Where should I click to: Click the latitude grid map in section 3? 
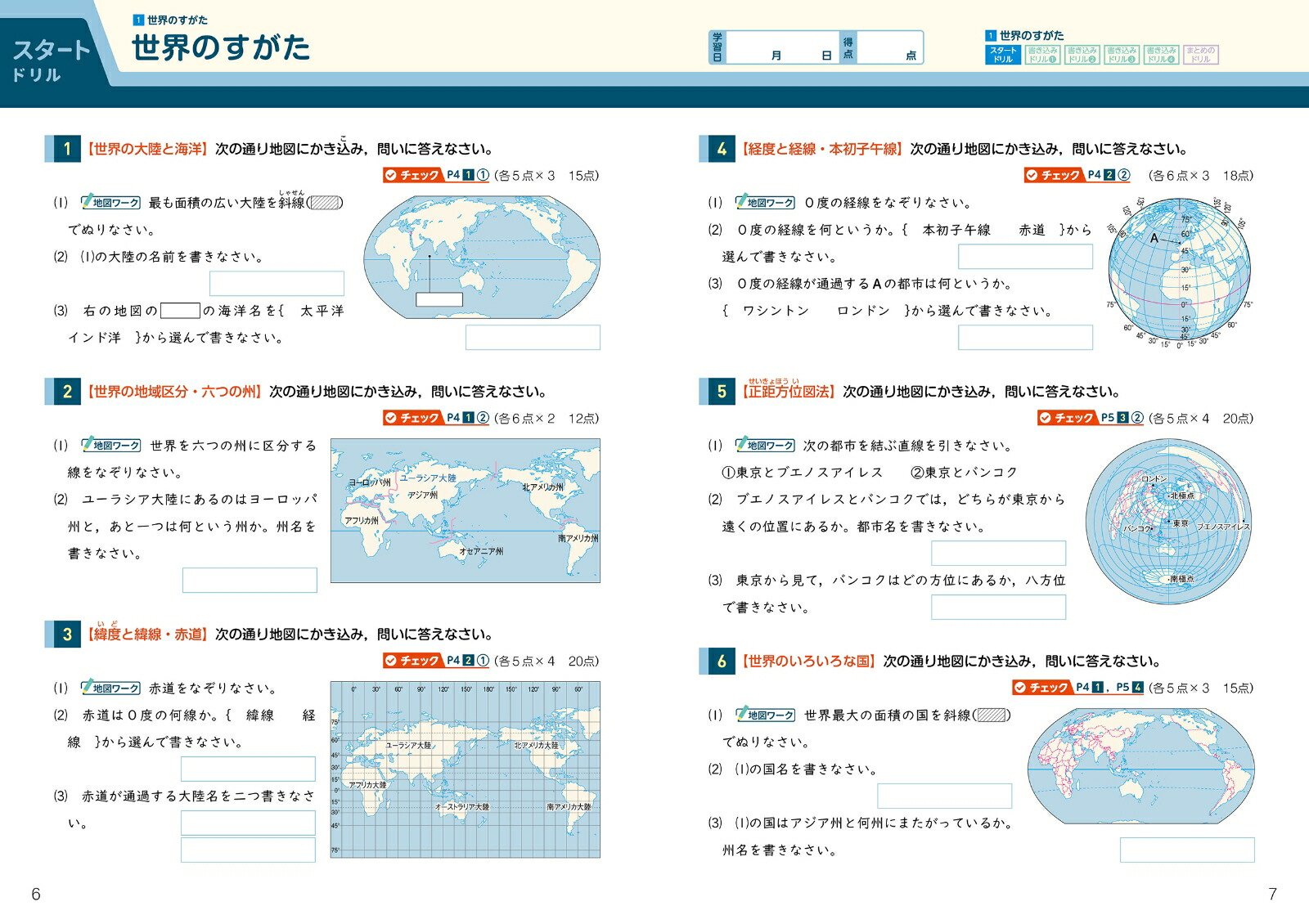click(x=466, y=769)
